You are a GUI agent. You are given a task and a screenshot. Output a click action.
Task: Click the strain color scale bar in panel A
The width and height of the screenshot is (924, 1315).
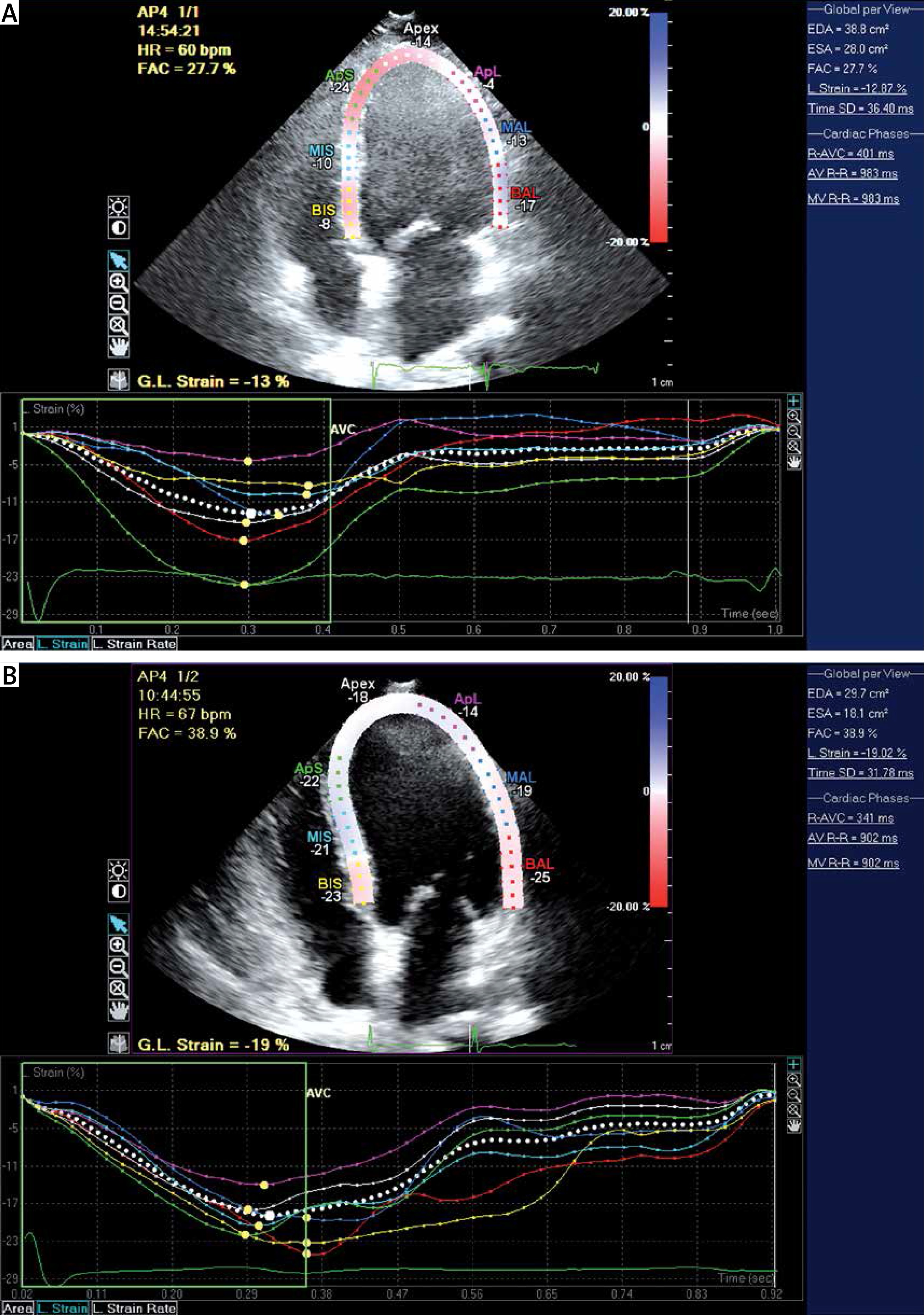pos(659,127)
